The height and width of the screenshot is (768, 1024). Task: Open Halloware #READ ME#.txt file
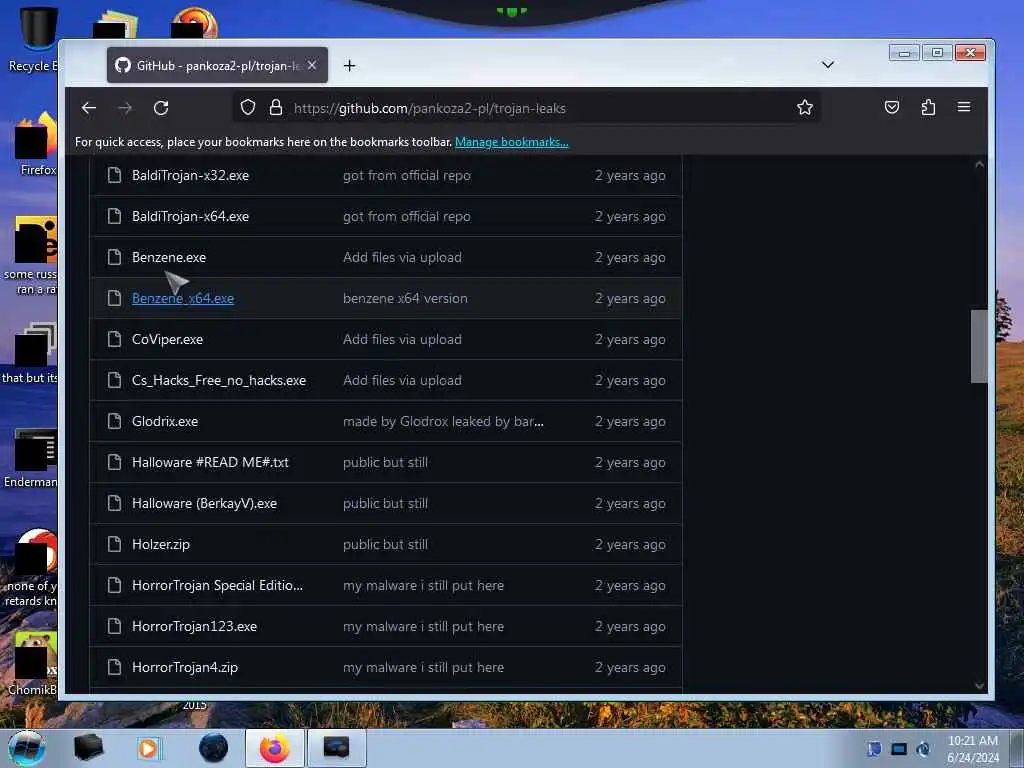pos(210,462)
